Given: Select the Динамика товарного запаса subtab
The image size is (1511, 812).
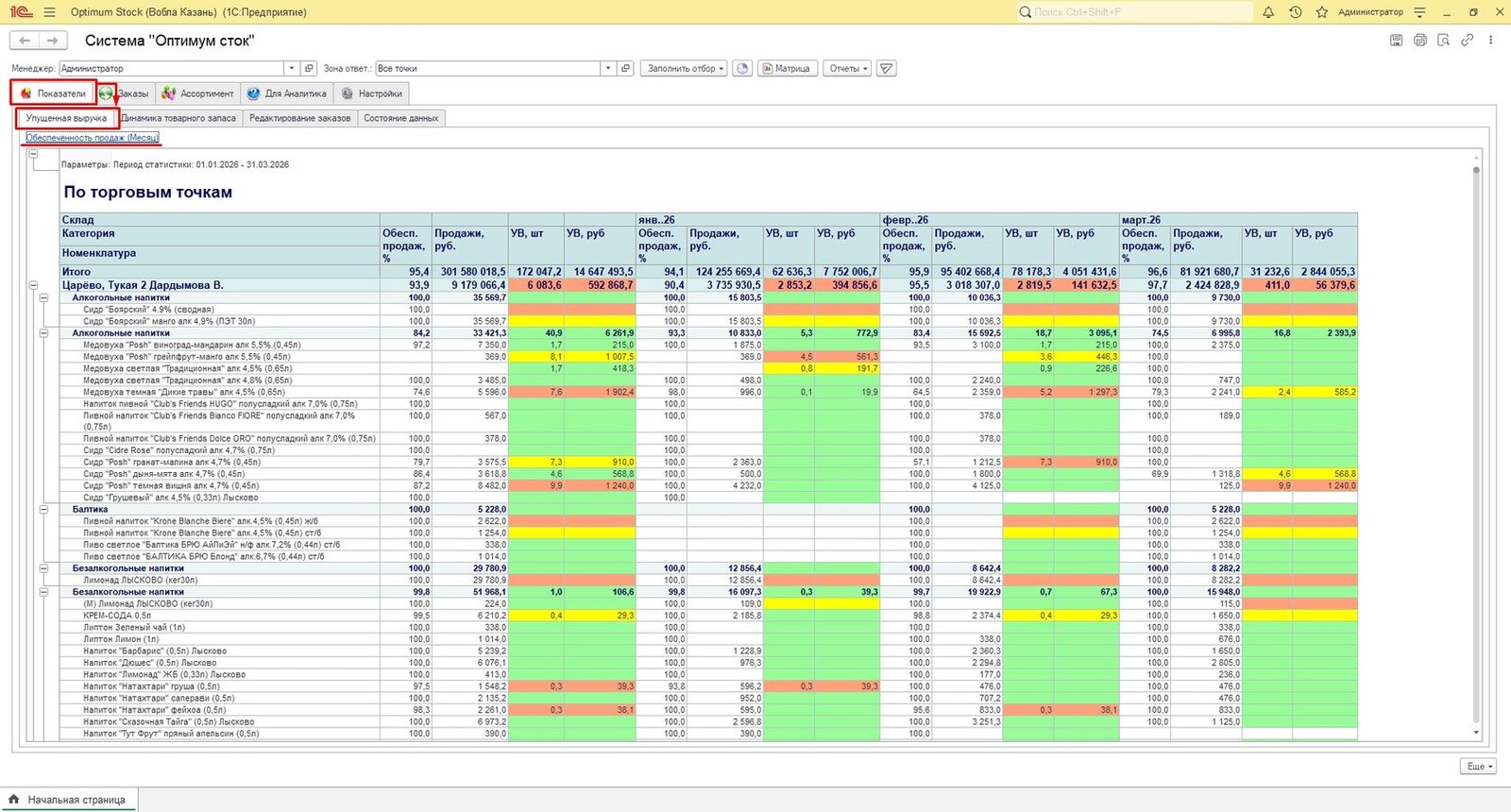Looking at the screenshot, I should 178,118.
